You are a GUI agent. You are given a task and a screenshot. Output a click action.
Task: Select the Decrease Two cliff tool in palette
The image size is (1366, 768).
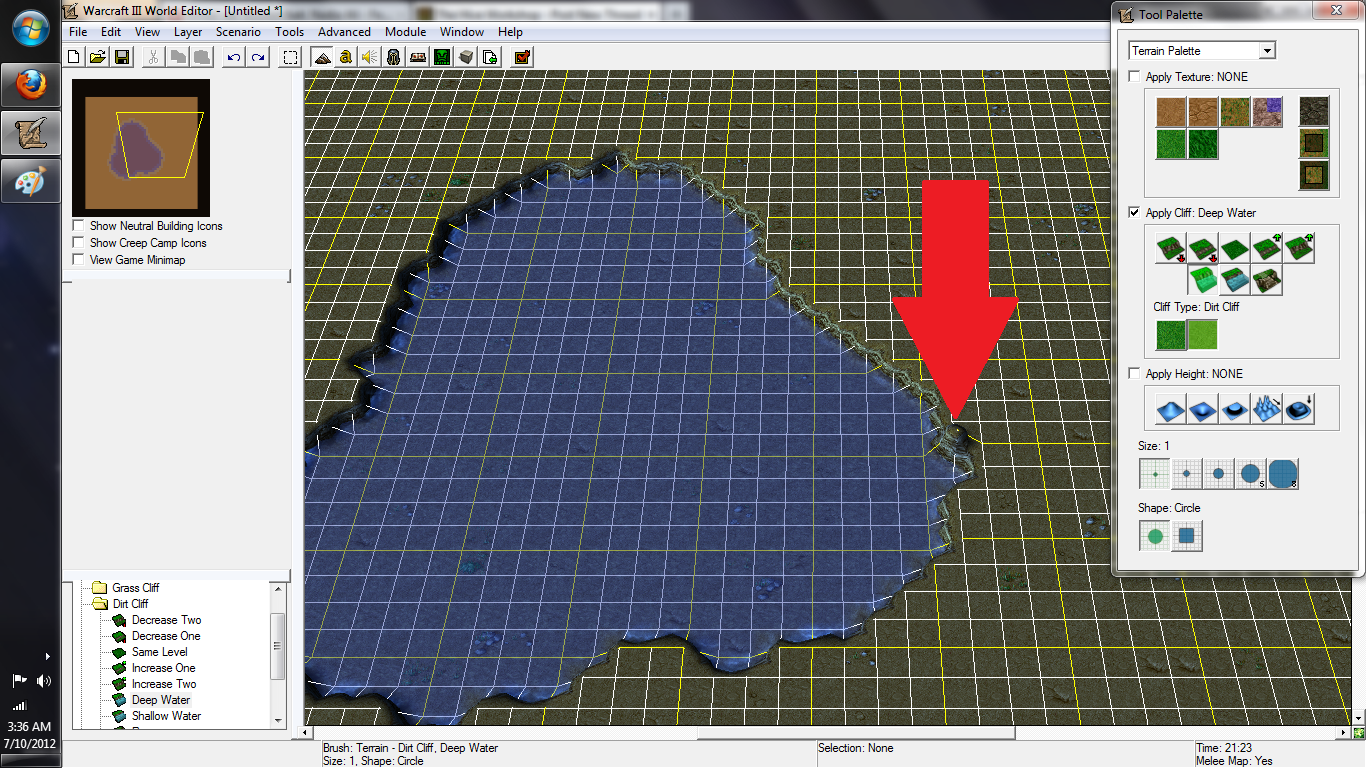(1170, 248)
